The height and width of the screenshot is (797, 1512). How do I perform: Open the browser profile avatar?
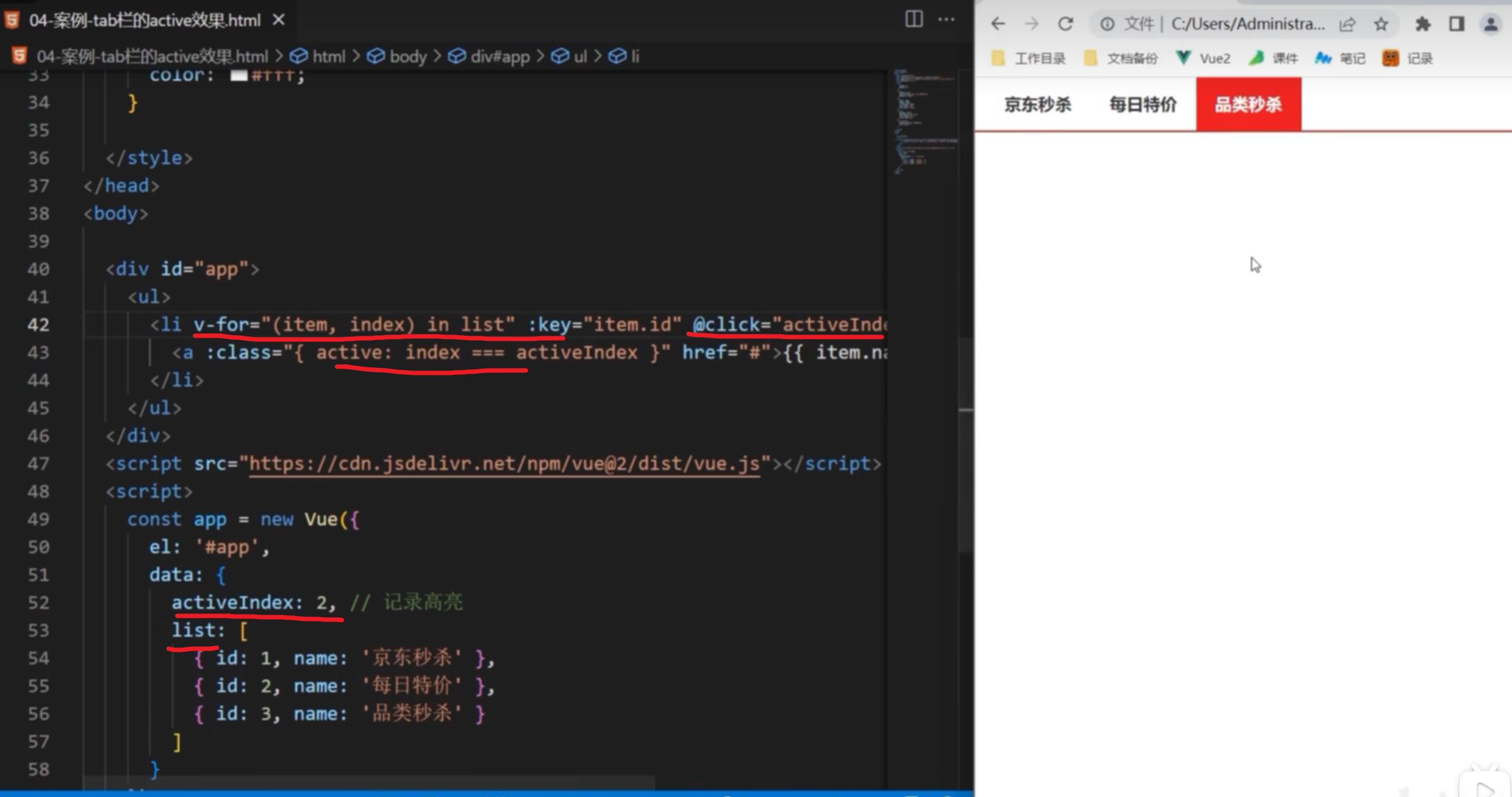(x=1491, y=24)
